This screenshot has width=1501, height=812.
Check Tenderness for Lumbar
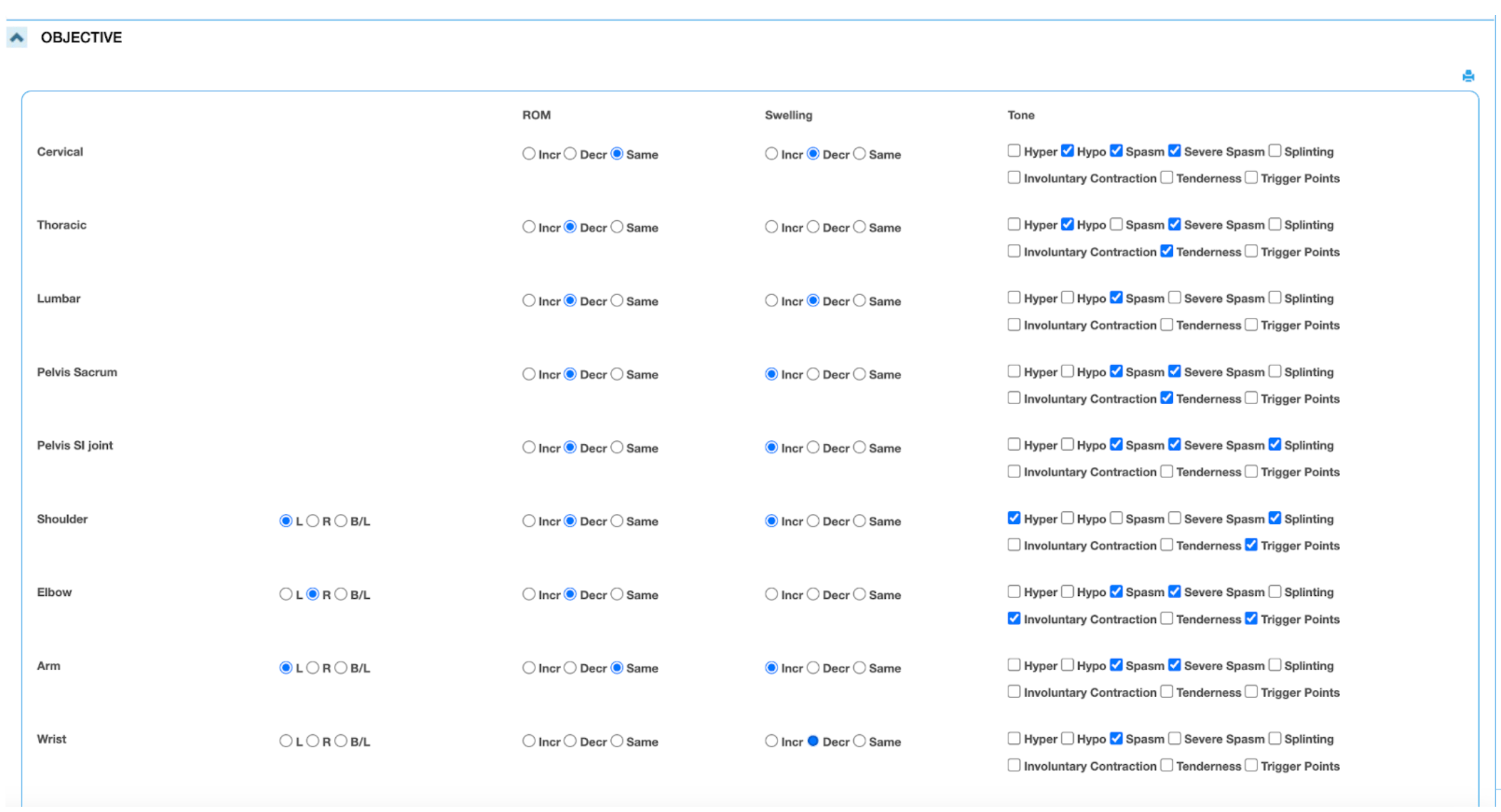point(1166,325)
